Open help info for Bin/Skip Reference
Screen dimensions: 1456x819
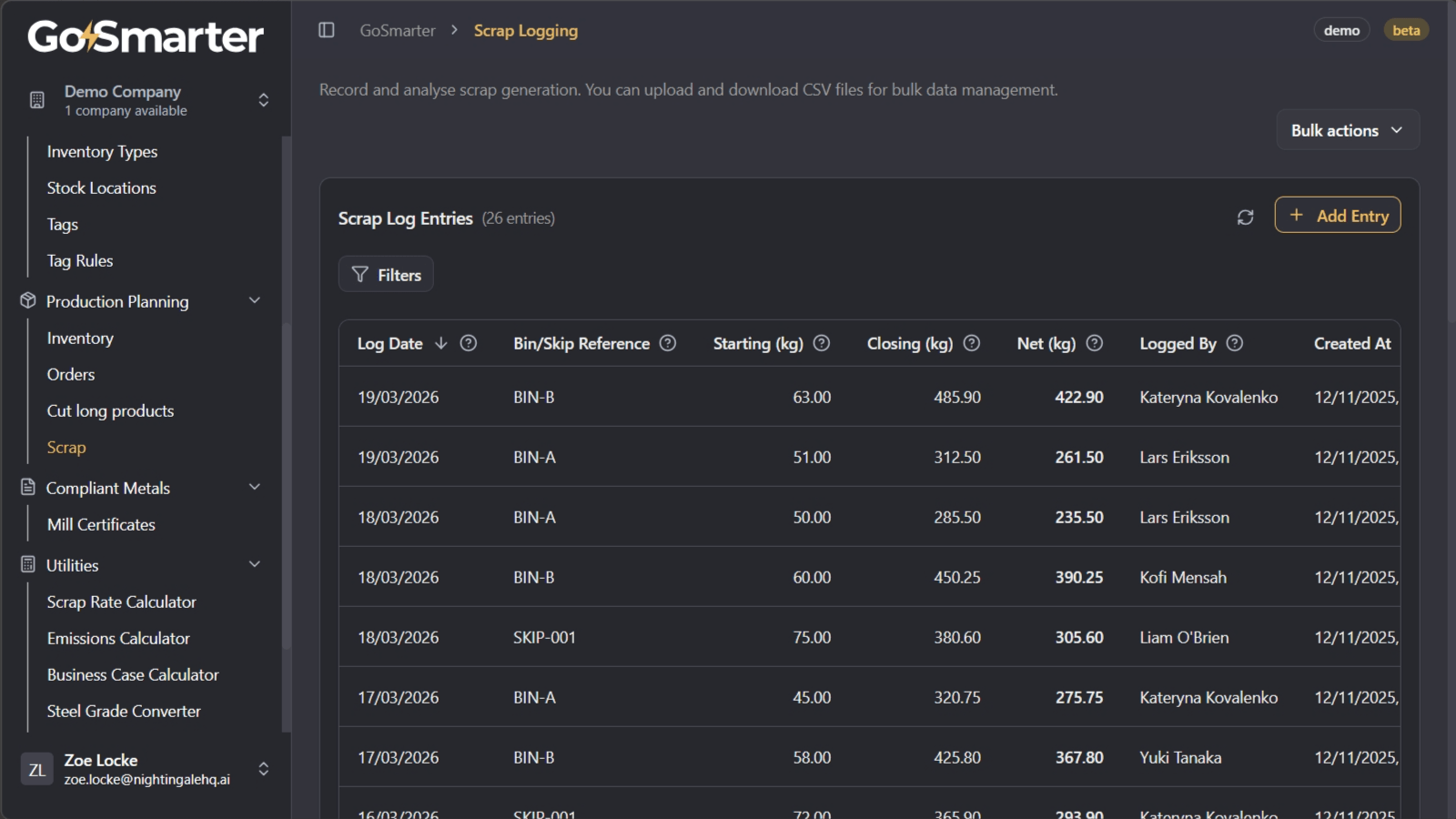(x=667, y=343)
